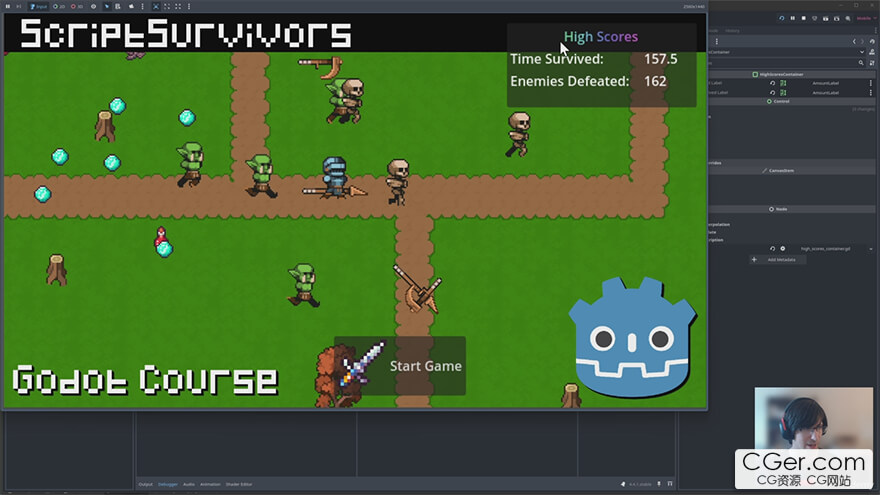880x495 pixels.
Task: Click the filter properties search field
Action: (x=787, y=63)
